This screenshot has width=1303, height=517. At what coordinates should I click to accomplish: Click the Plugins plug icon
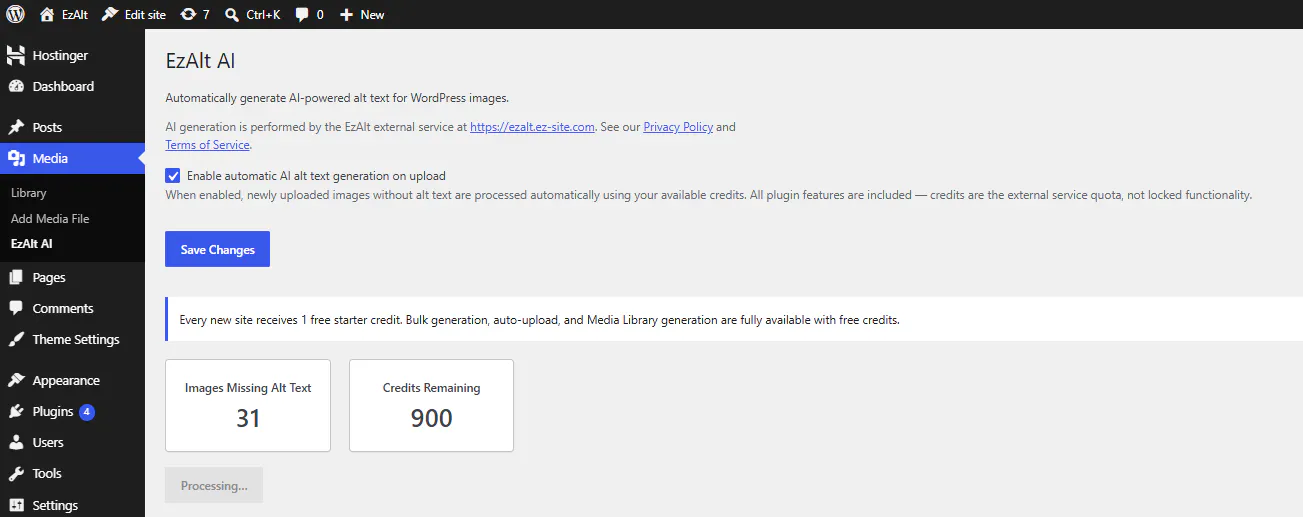tap(16, 411)
